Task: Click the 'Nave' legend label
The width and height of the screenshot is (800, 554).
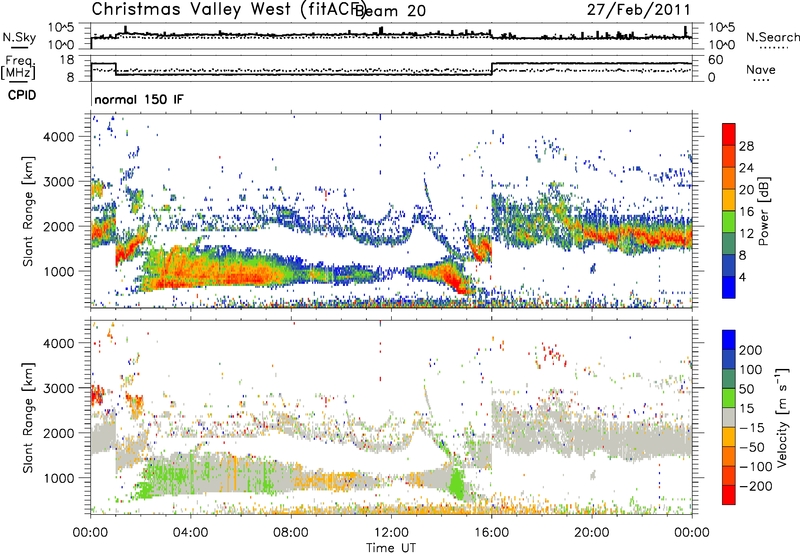Action: [761, 69]
